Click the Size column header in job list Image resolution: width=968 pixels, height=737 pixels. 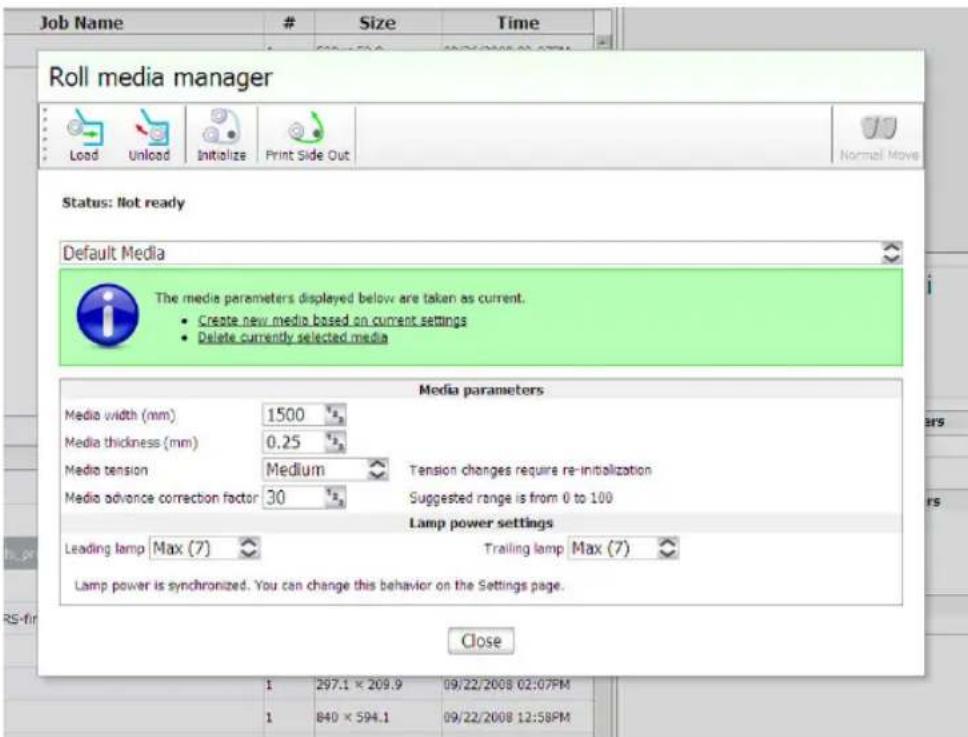pos(377,23)
